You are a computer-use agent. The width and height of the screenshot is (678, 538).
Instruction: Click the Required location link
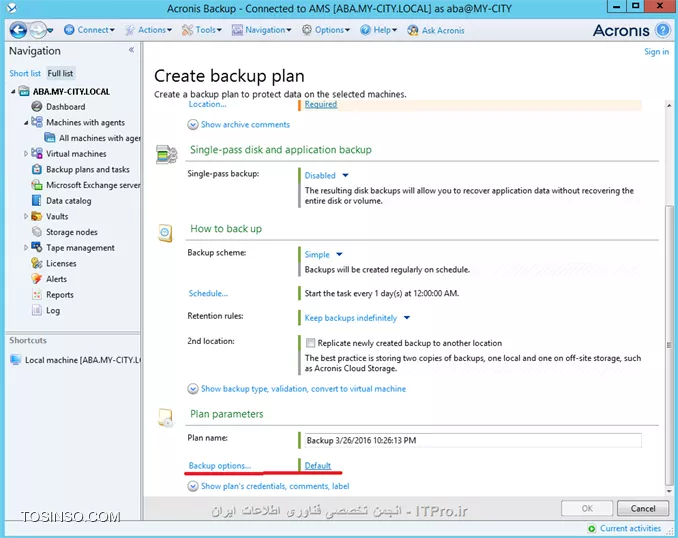click(321, 104)
